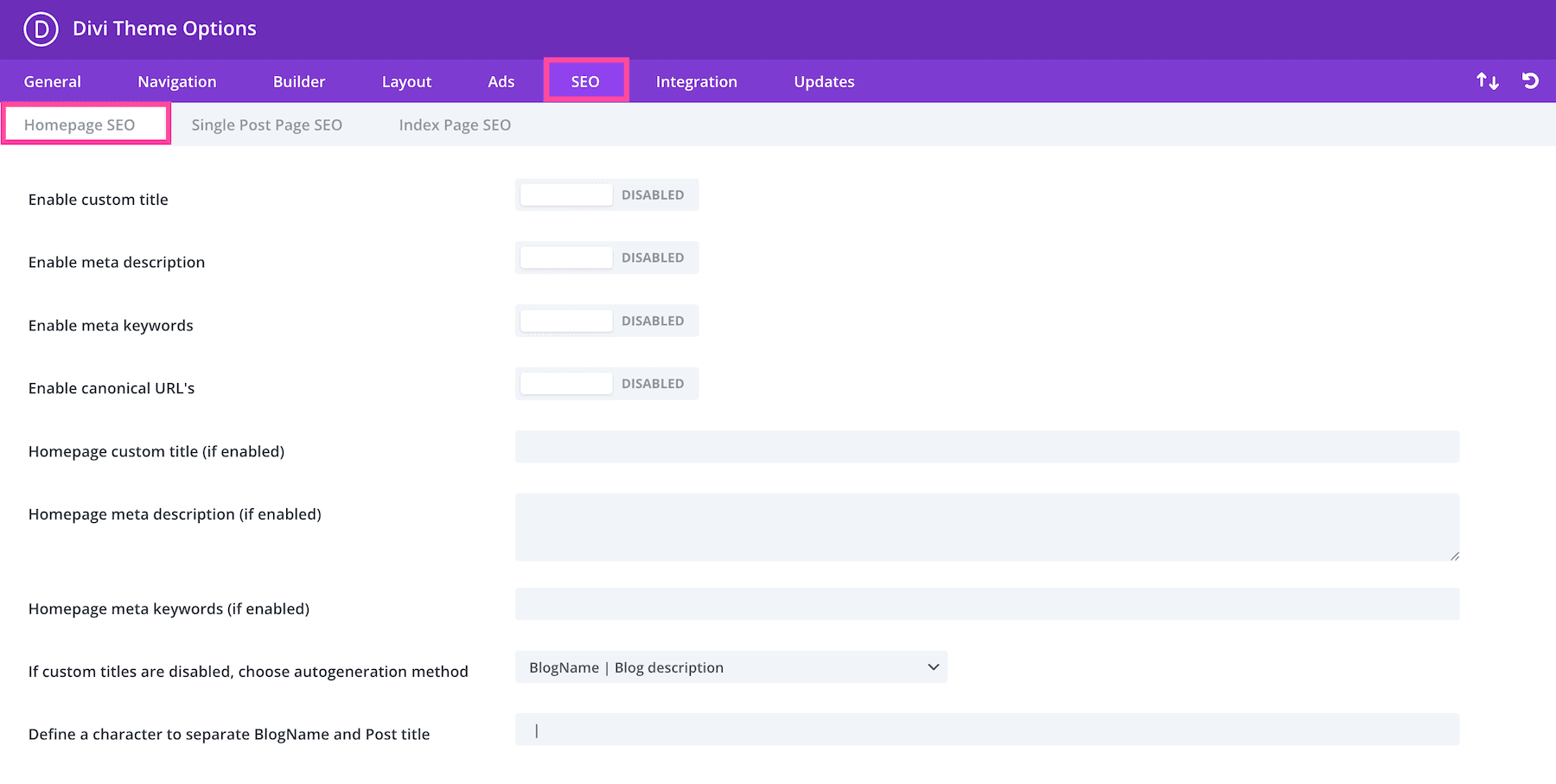Switch to the Navigation tab

pos(177,82)
